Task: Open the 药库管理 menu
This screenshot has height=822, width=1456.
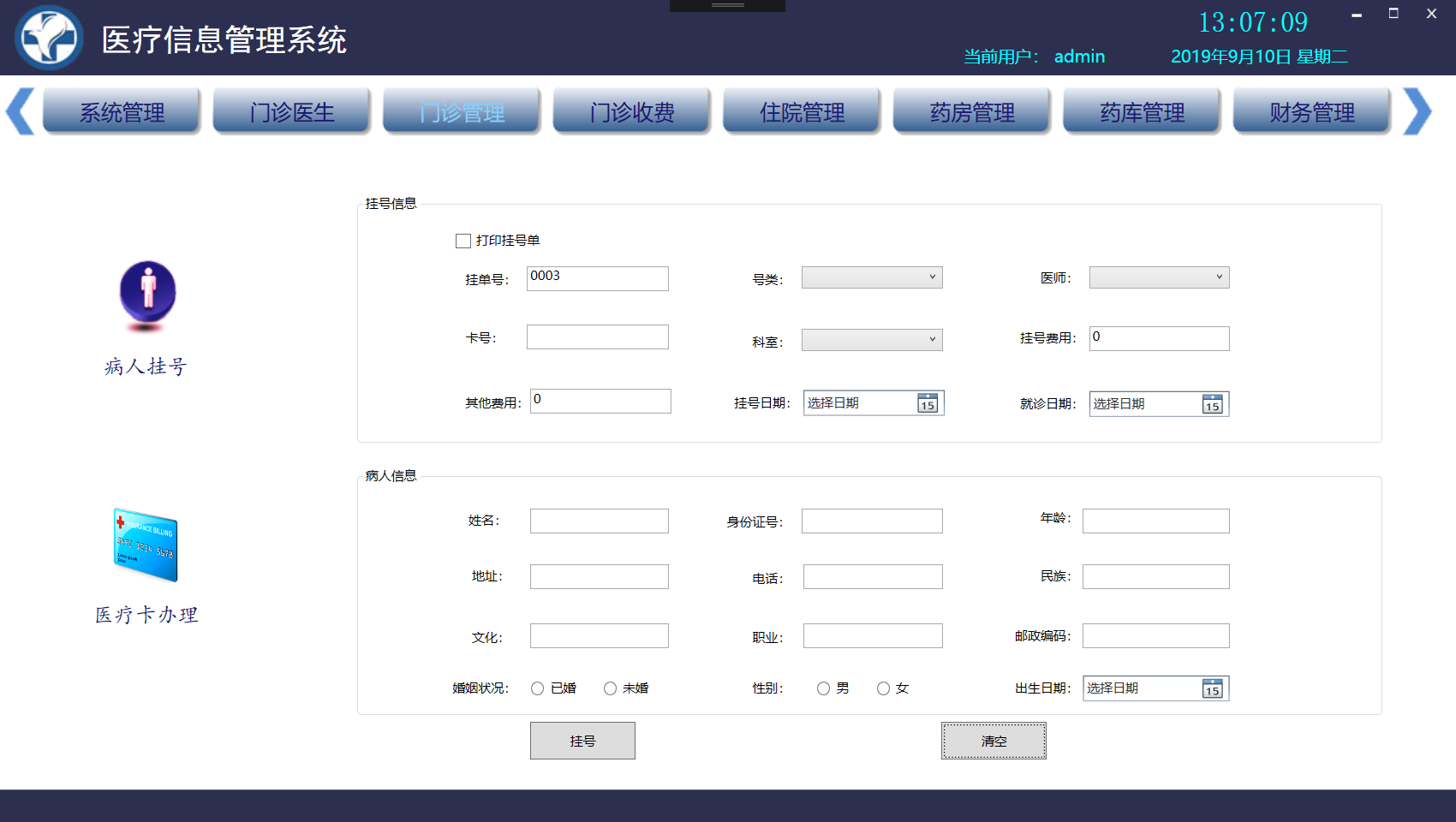Action: coord(1142,111)
